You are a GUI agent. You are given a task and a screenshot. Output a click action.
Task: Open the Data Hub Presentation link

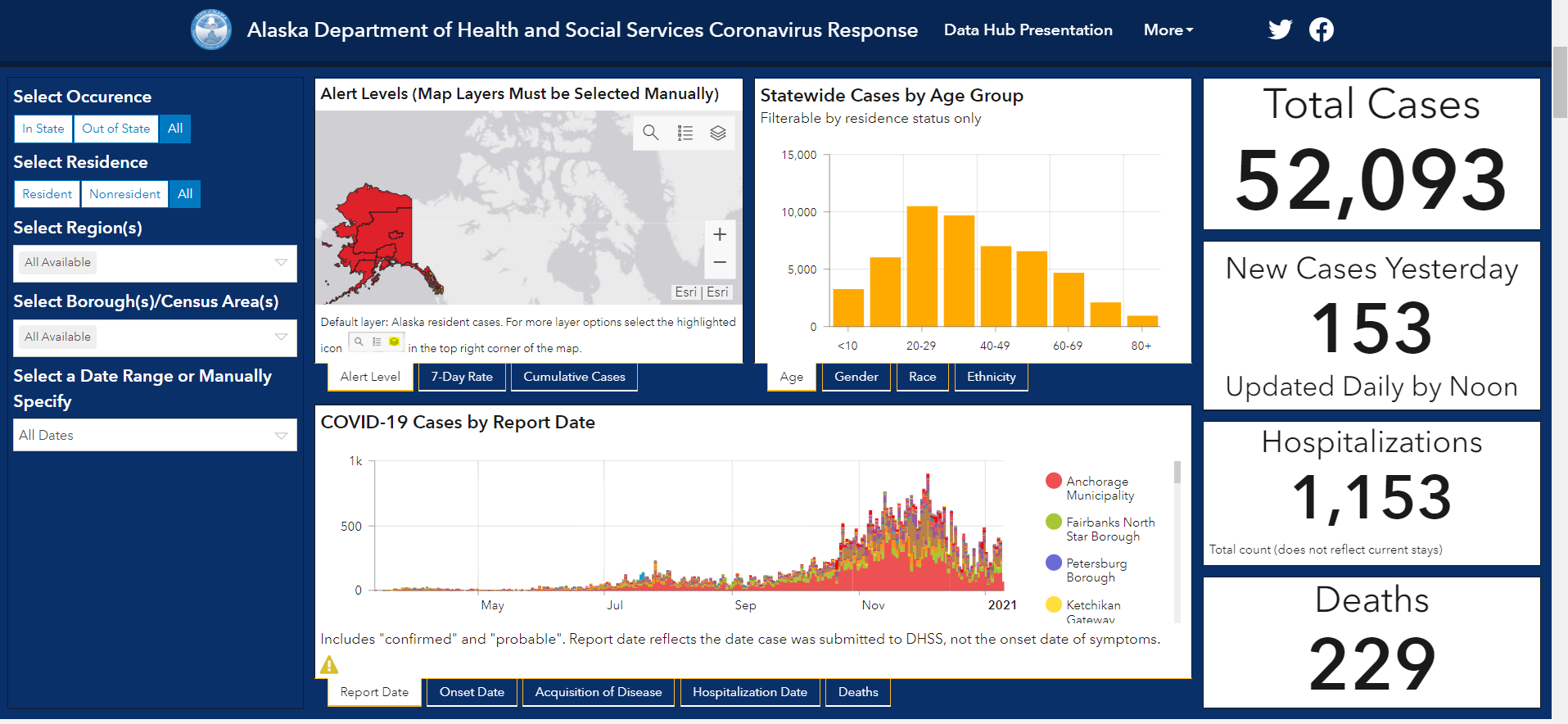pyautogui.click(x=1028, y=30)
